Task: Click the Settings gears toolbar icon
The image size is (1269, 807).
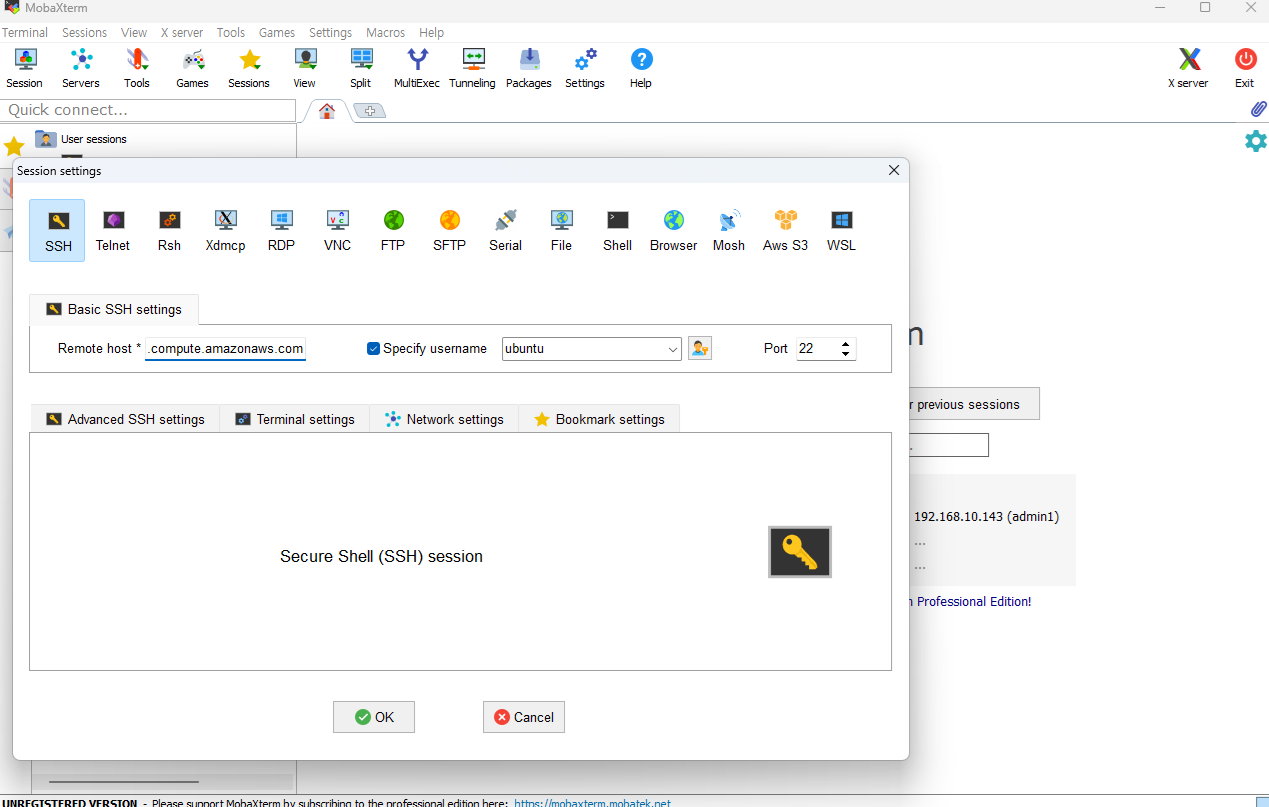Action: point(585,68)
